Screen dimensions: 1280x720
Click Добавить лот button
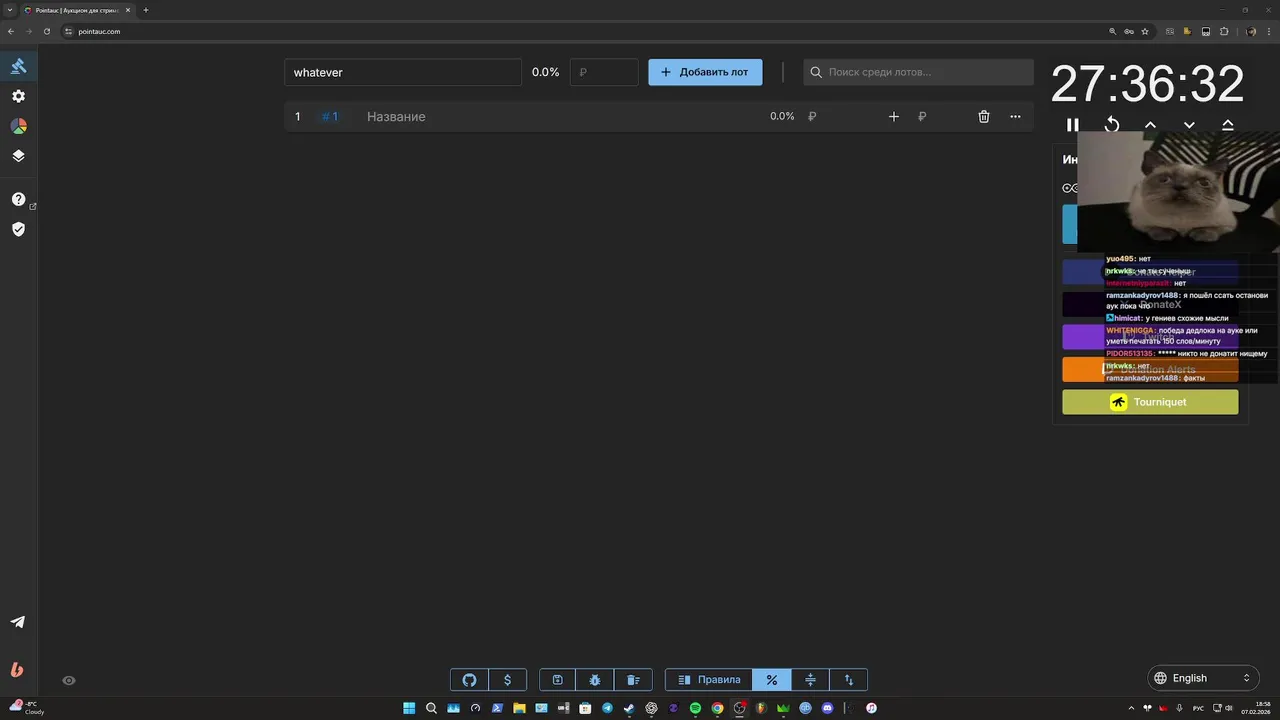click(x=705, y=72)
